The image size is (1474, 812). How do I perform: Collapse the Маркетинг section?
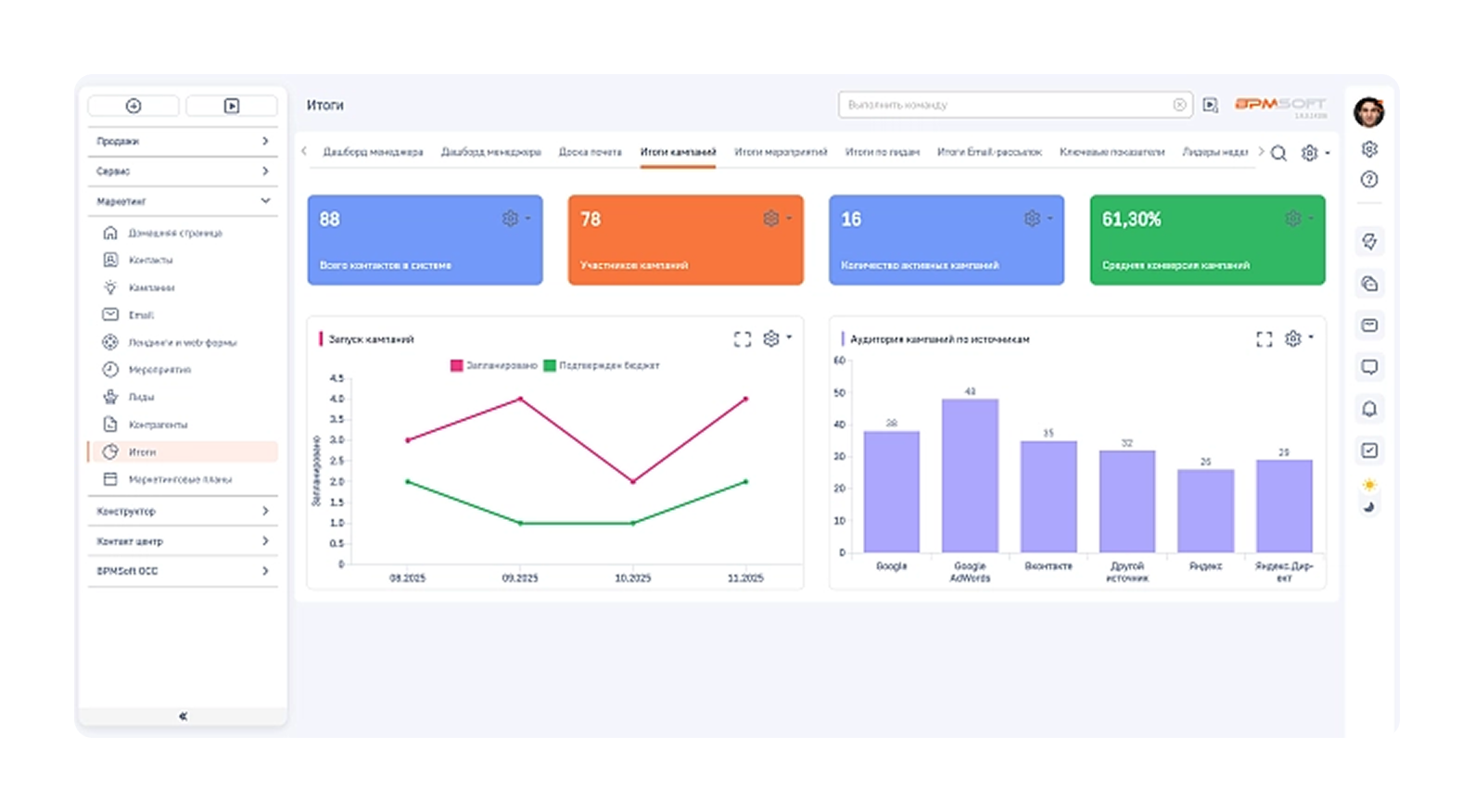183,201
